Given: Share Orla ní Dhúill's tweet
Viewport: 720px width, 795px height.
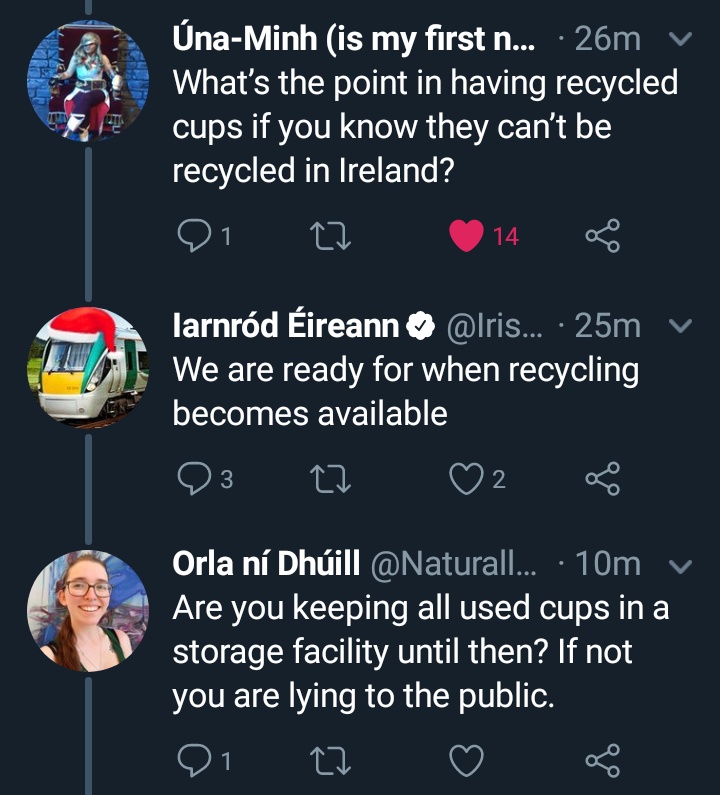Looking at the screenshot, I should [602, 761].
